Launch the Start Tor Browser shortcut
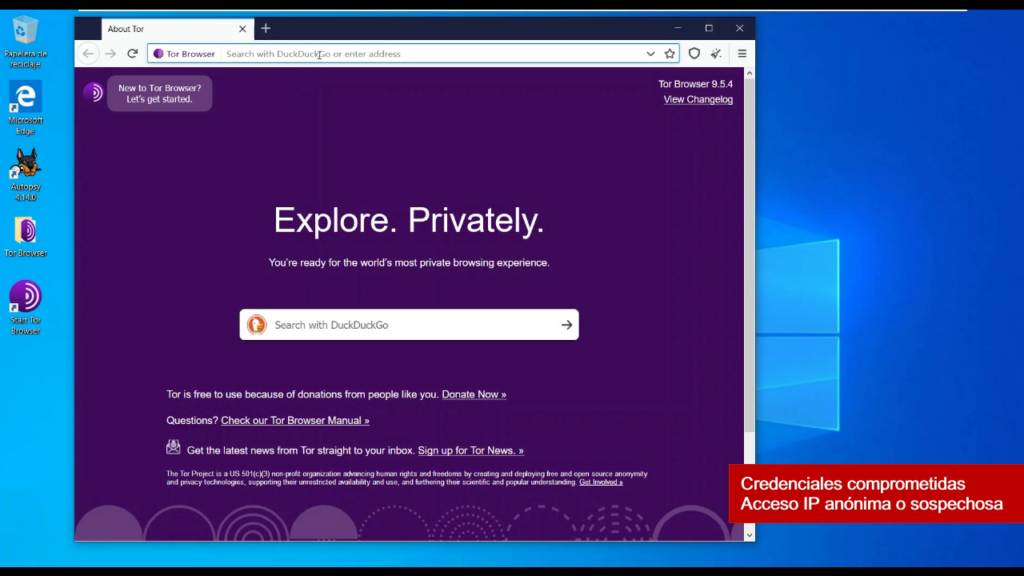The width and height of the screenshot is (1024, 576). click(x=25, y=308)
